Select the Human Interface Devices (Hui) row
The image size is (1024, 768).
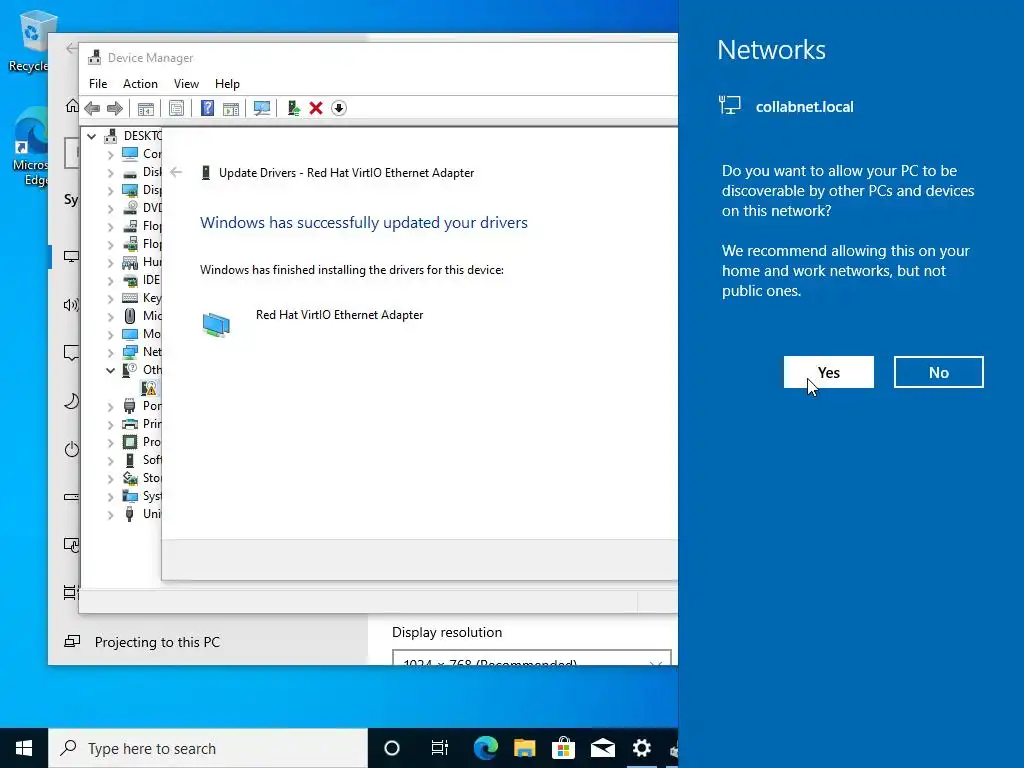(x=141, y=262)
